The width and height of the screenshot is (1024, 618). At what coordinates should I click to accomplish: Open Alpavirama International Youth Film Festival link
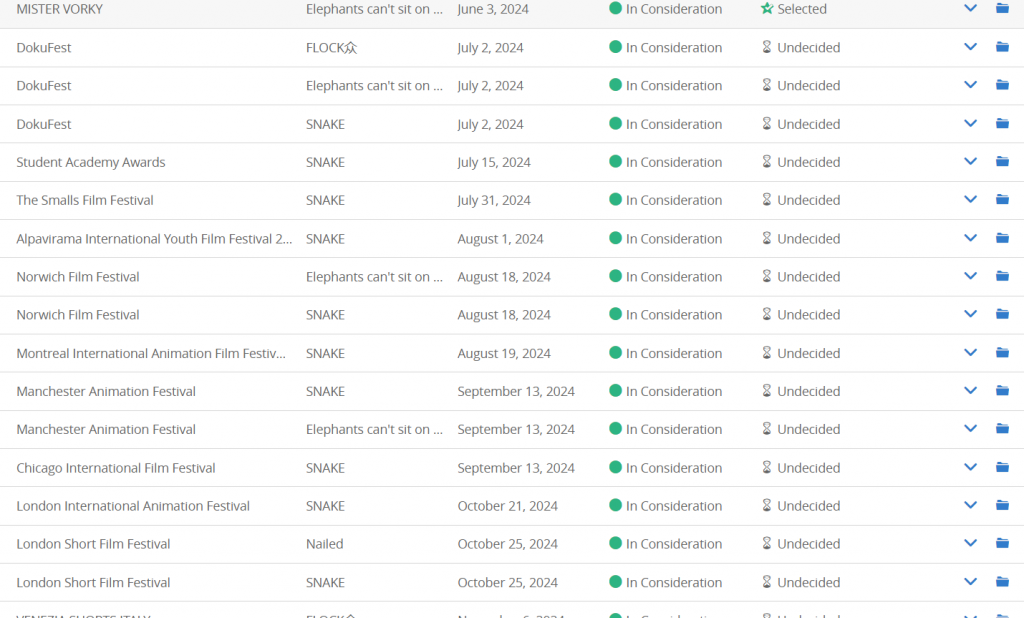(x=154, y=239)
